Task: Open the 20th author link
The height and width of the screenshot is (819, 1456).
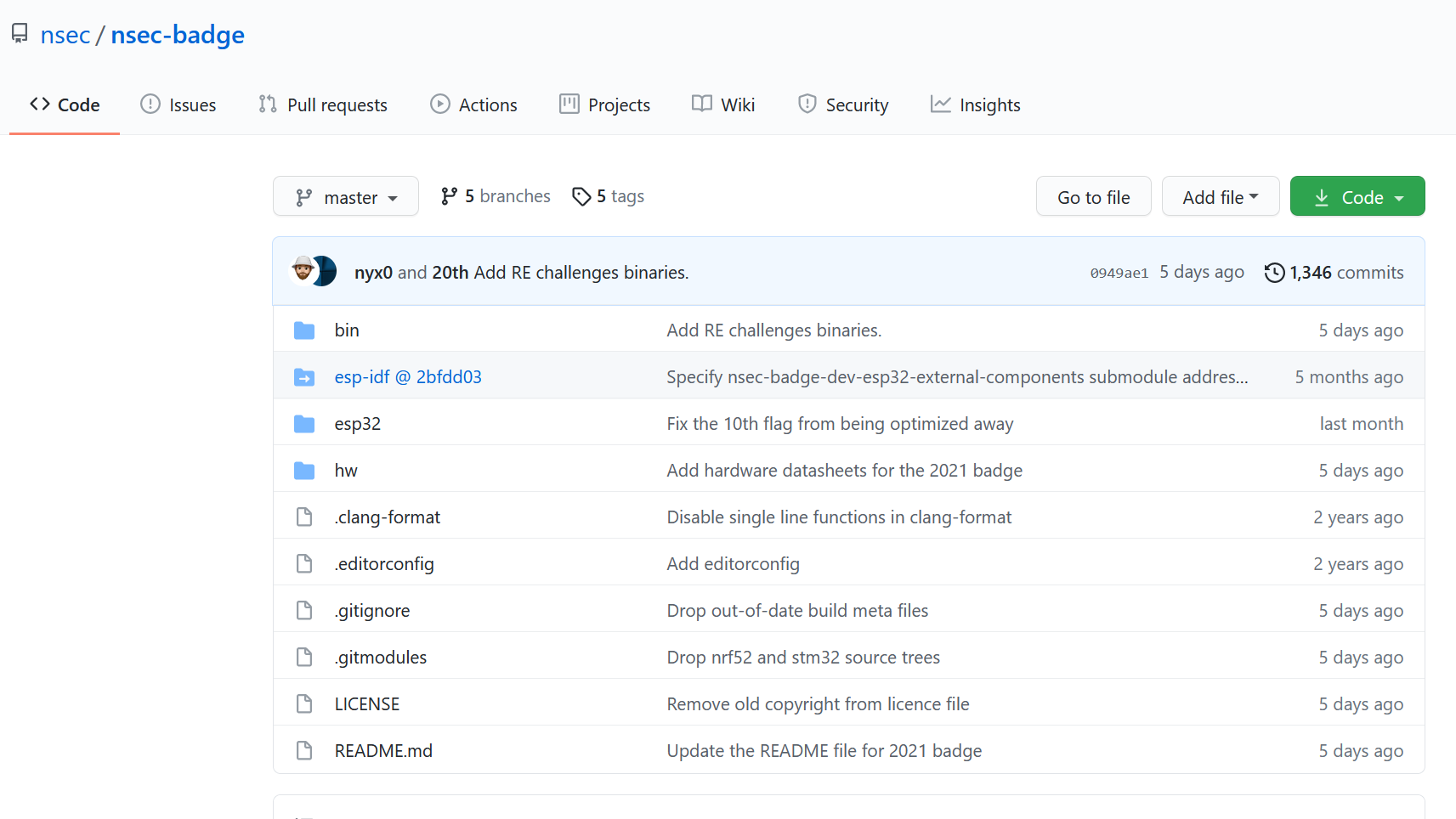Action: coord(450,273)
